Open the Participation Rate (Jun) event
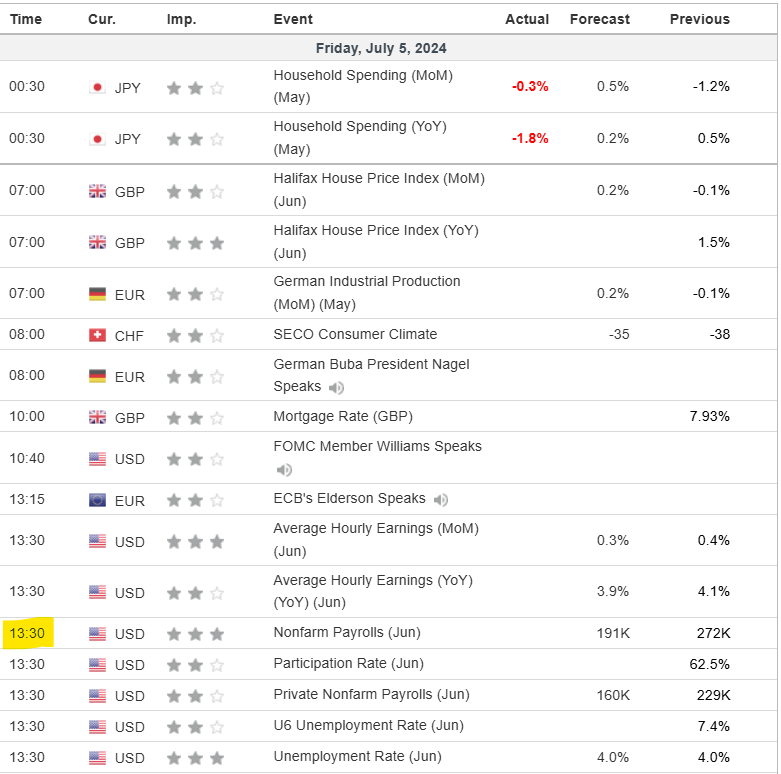 (x=348, y=664)
